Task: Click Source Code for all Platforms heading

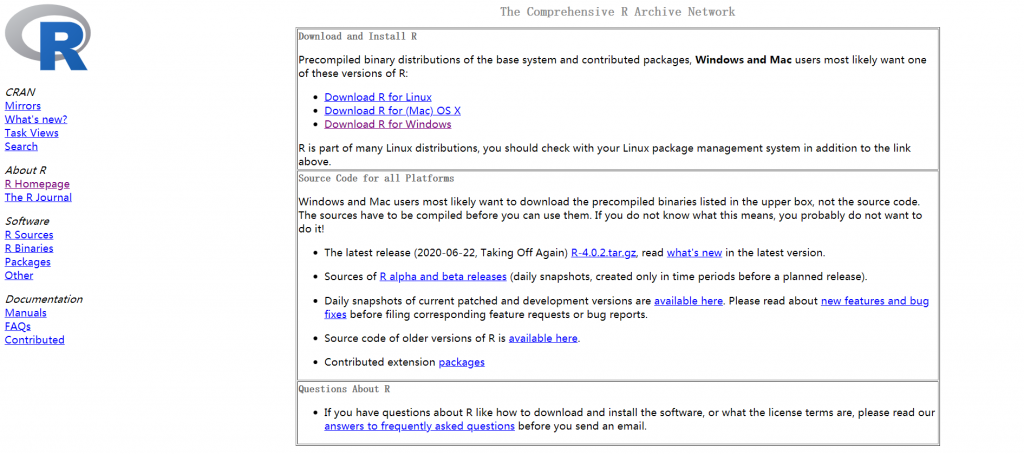Action: click(x=376, y=178)
